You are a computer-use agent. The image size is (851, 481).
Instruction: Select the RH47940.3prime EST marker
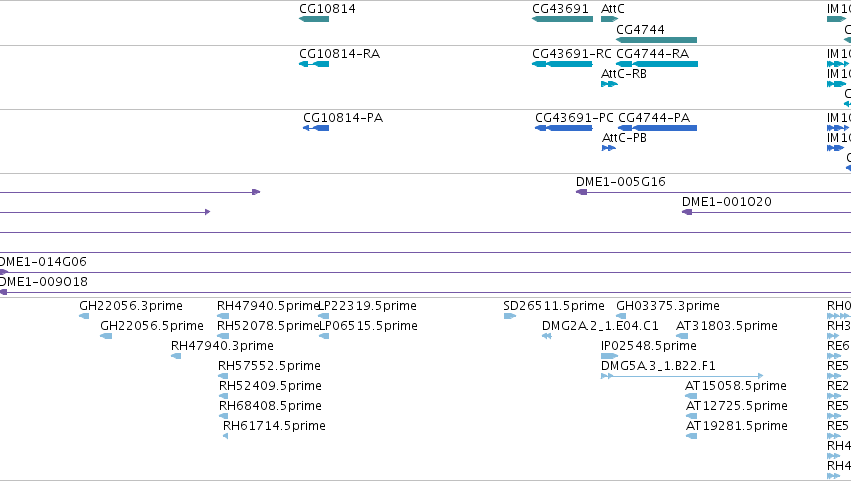(176, 356)
